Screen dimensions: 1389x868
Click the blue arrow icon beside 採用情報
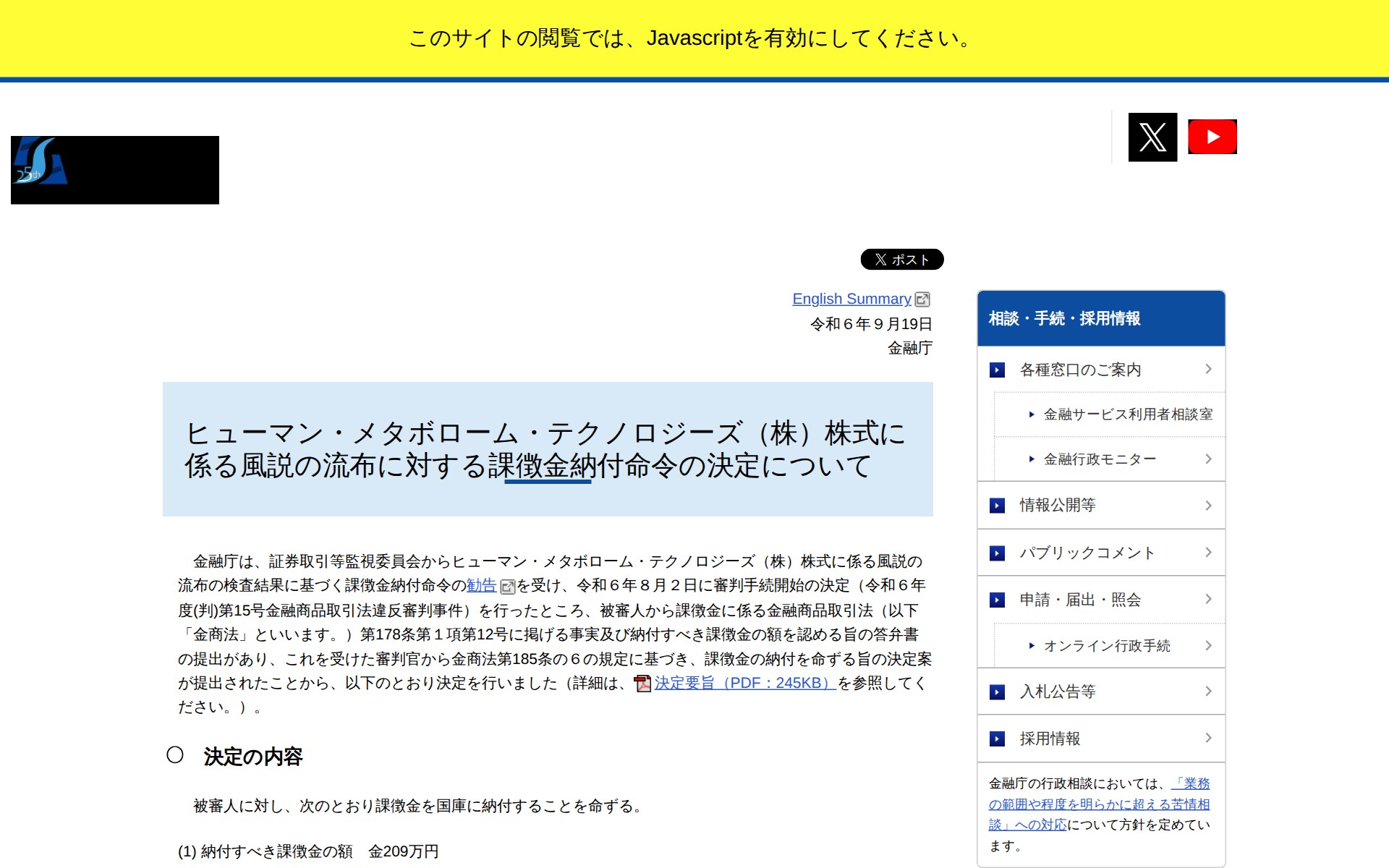pos(999,739)
